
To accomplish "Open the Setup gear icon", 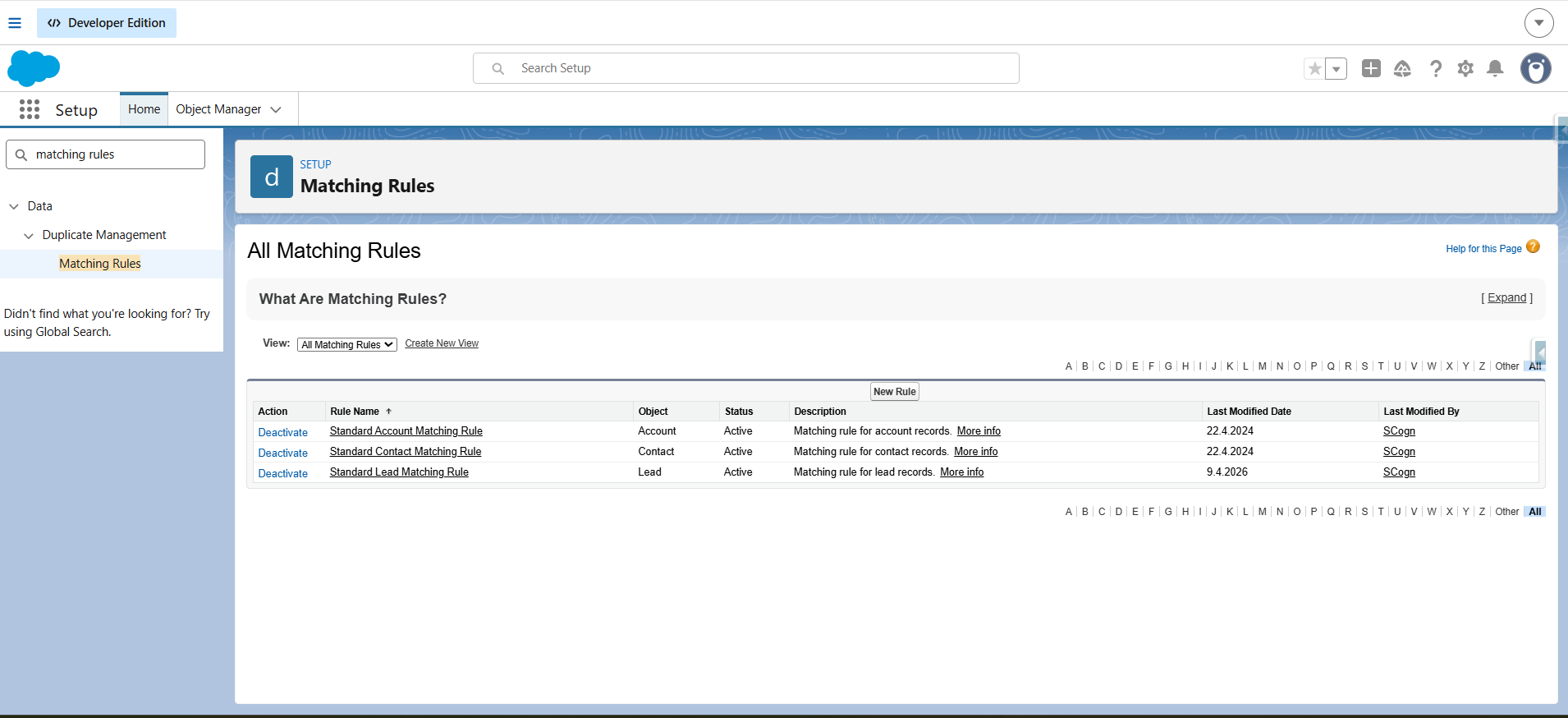I will (1465, 69).
